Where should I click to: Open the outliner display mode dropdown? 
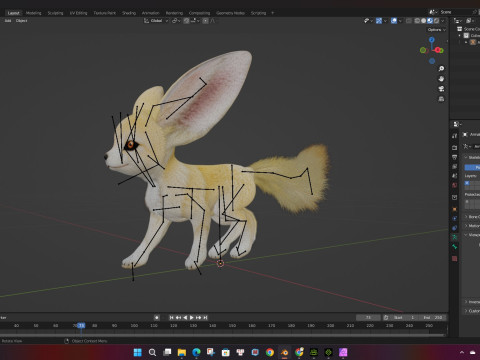(x=459, y=21)
